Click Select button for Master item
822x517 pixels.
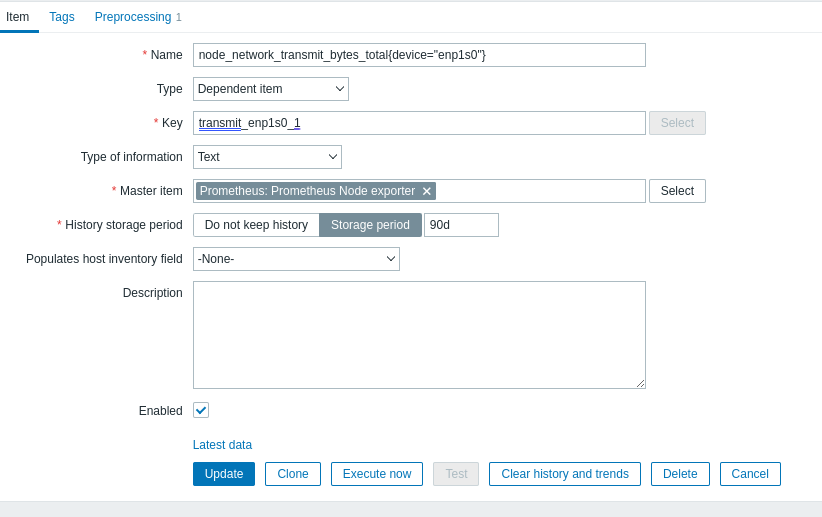(x=677, y=191)
